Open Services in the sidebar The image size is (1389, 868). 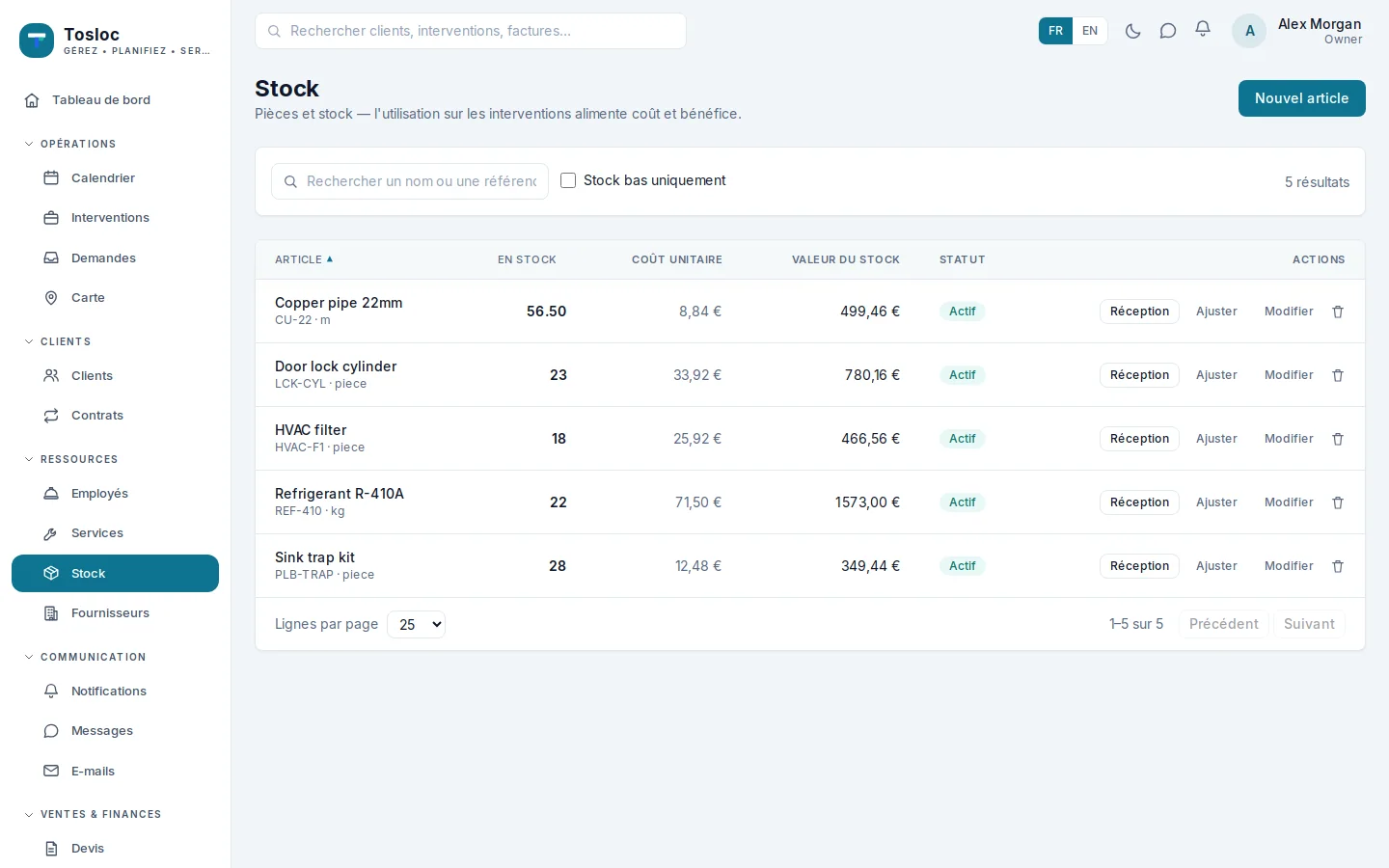tap(115, 533)
